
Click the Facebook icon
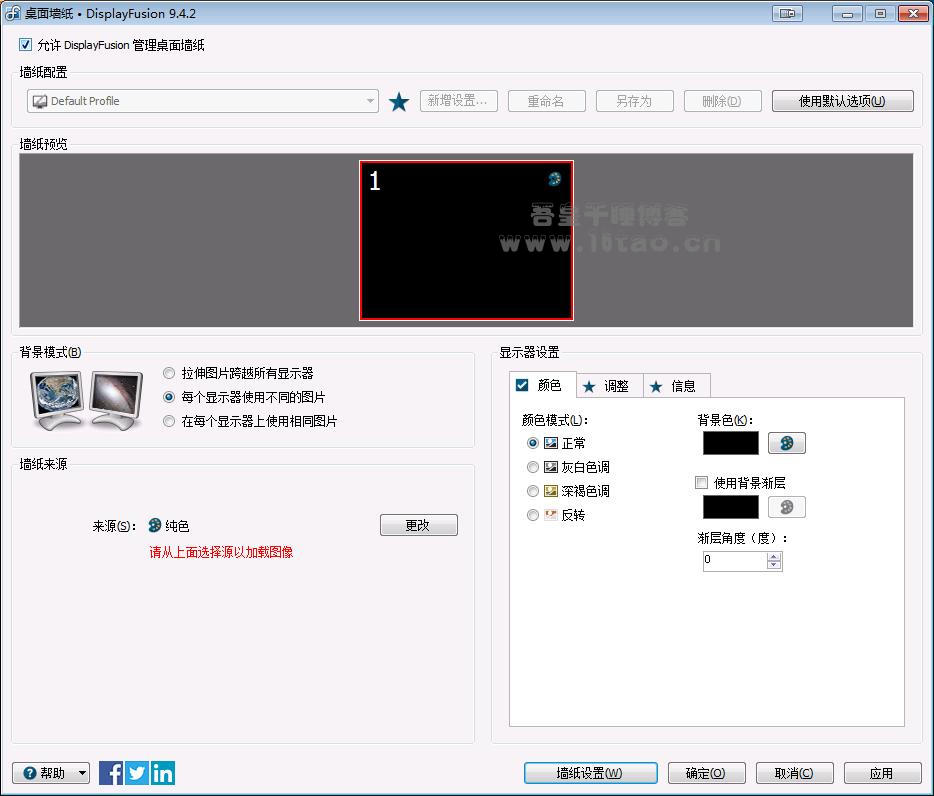click(x=111, y=773)
